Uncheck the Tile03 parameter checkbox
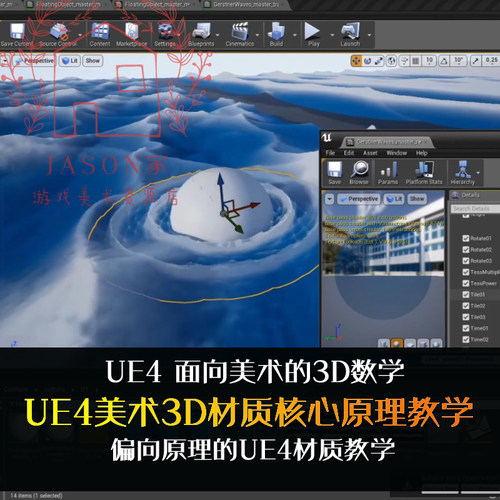Viewport: 500px width, 500px height. (x=466, y=317)
